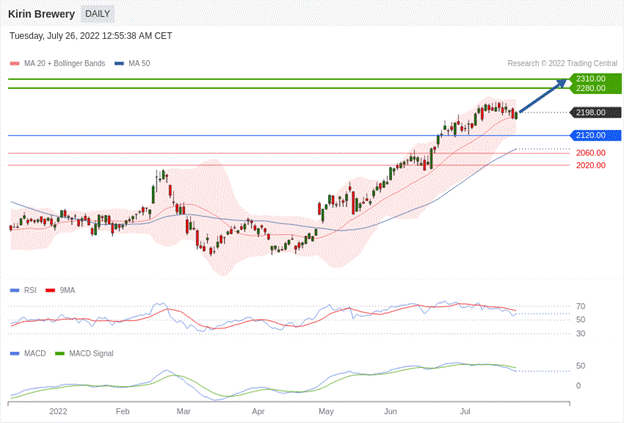This screenshot has width=624, height=423.
Task: Click the Kirin Brewery chart title
Action: (x=41, y=14)
